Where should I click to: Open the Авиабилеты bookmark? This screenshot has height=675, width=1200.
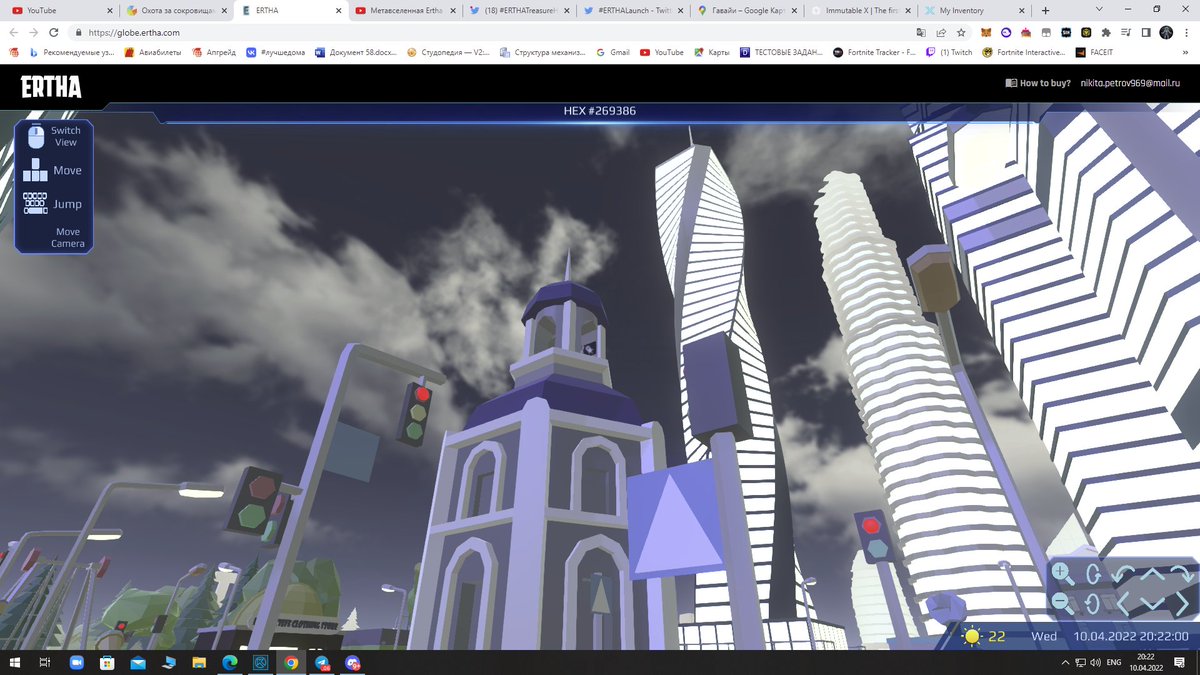152,52
